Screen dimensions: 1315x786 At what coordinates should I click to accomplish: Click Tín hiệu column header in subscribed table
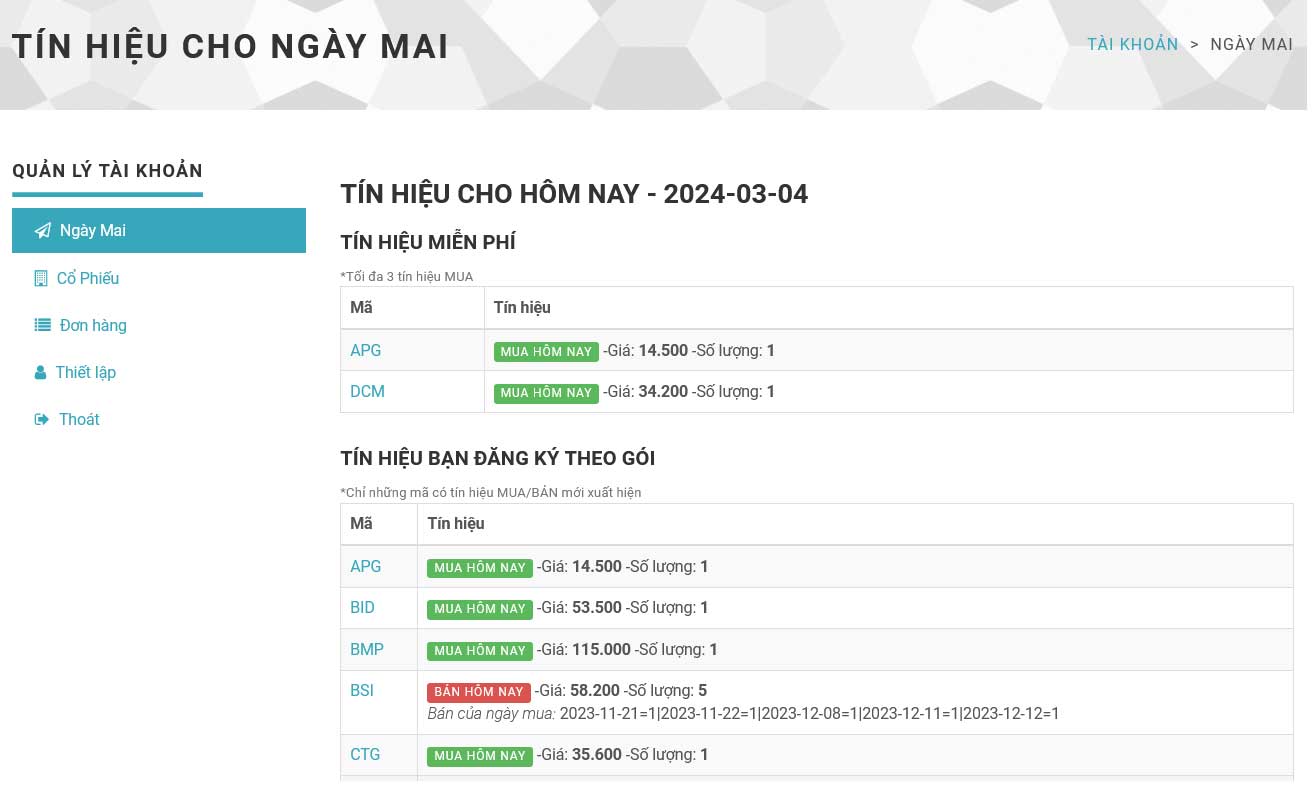[456, 523]
